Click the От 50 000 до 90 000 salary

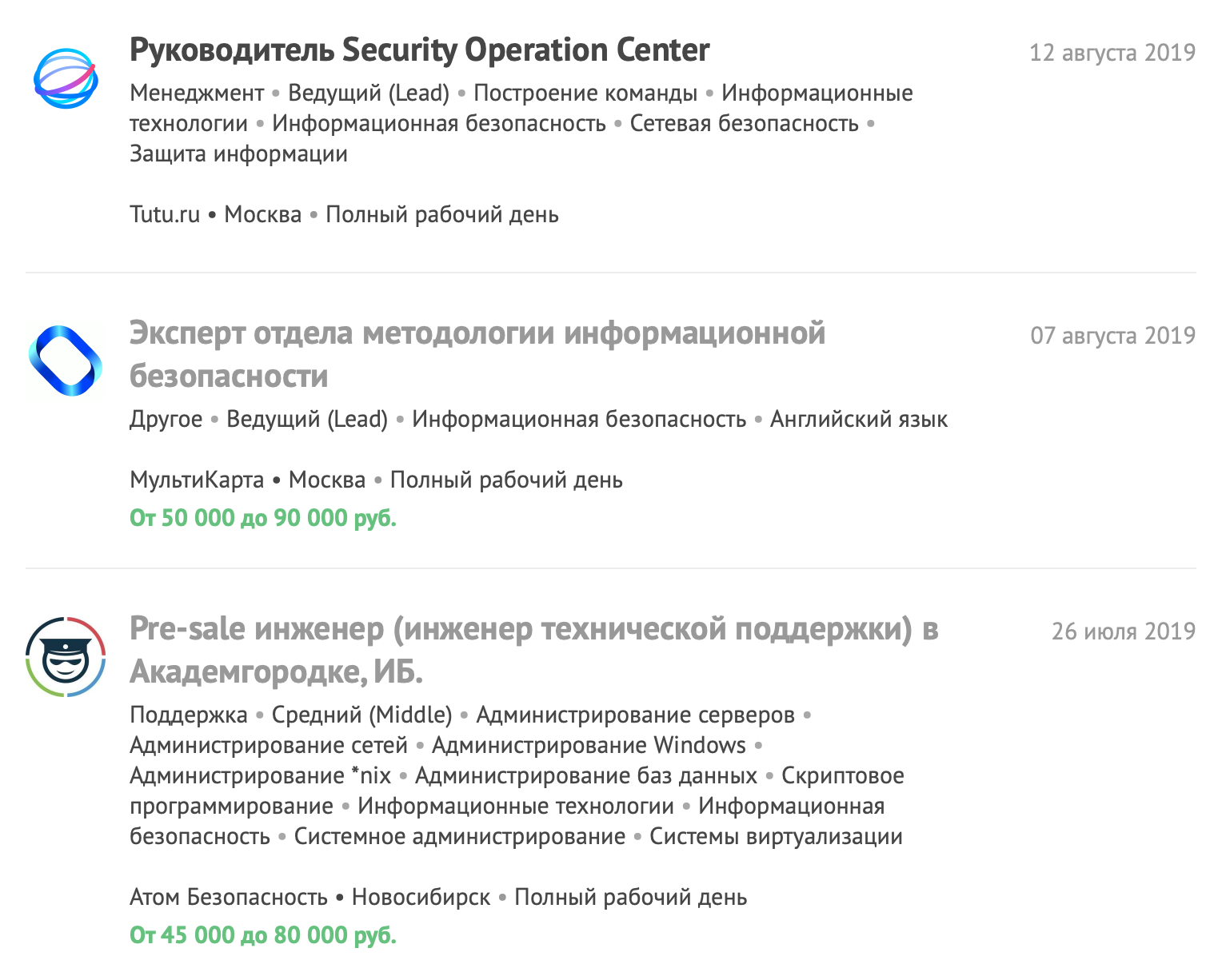click(x=263, y=518)
